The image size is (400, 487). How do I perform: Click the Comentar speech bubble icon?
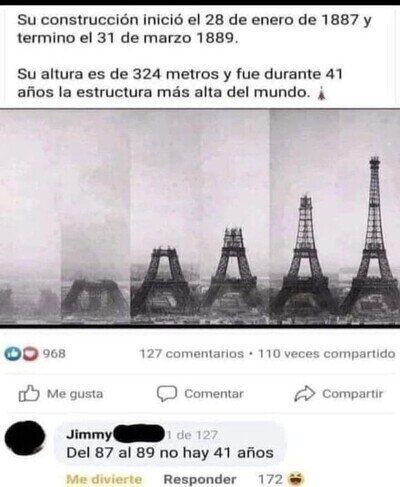pos(167,394)
